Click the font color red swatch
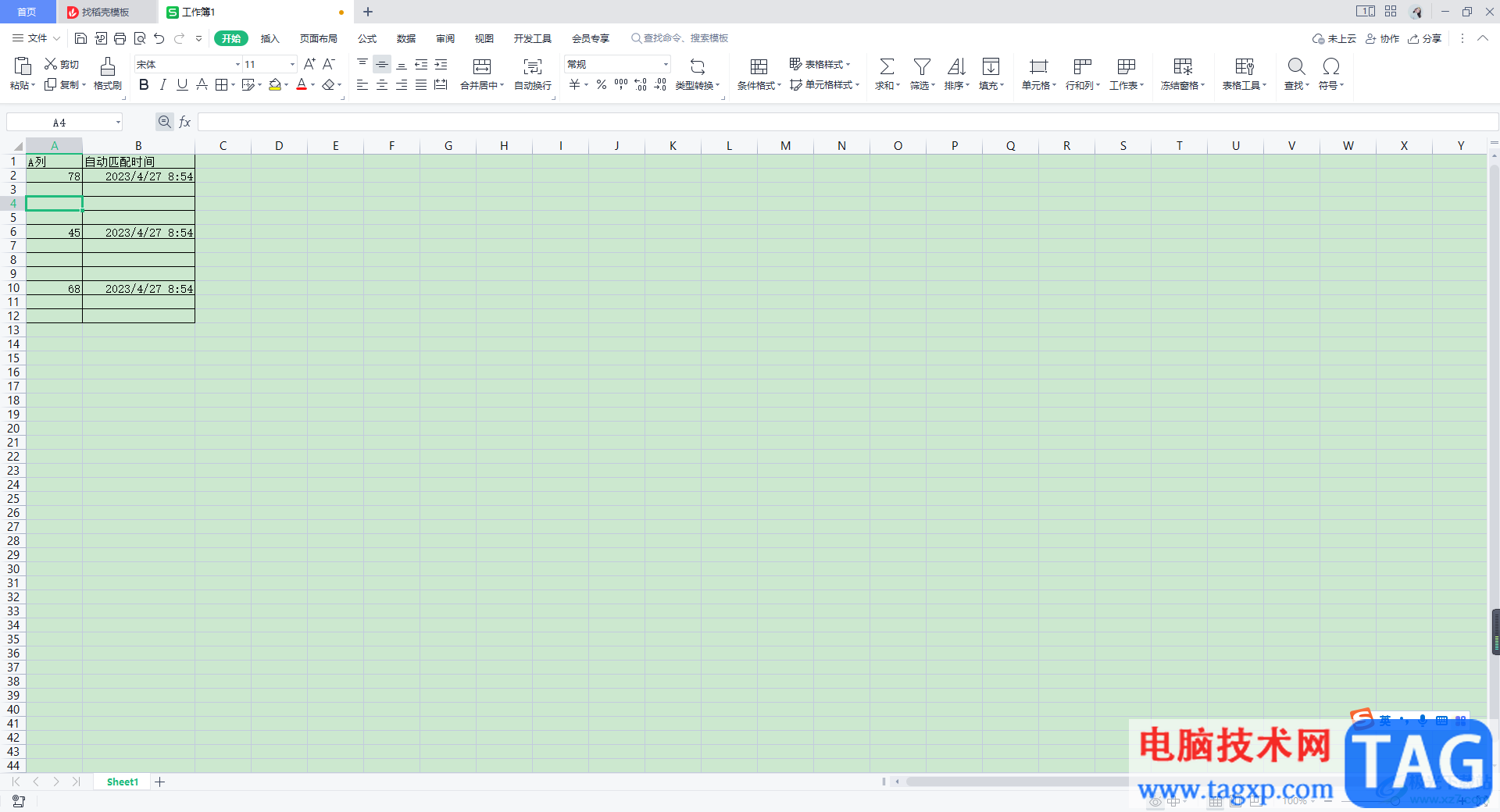The width and height of the screenshot is (1500, 812). (x=302, y=84)
